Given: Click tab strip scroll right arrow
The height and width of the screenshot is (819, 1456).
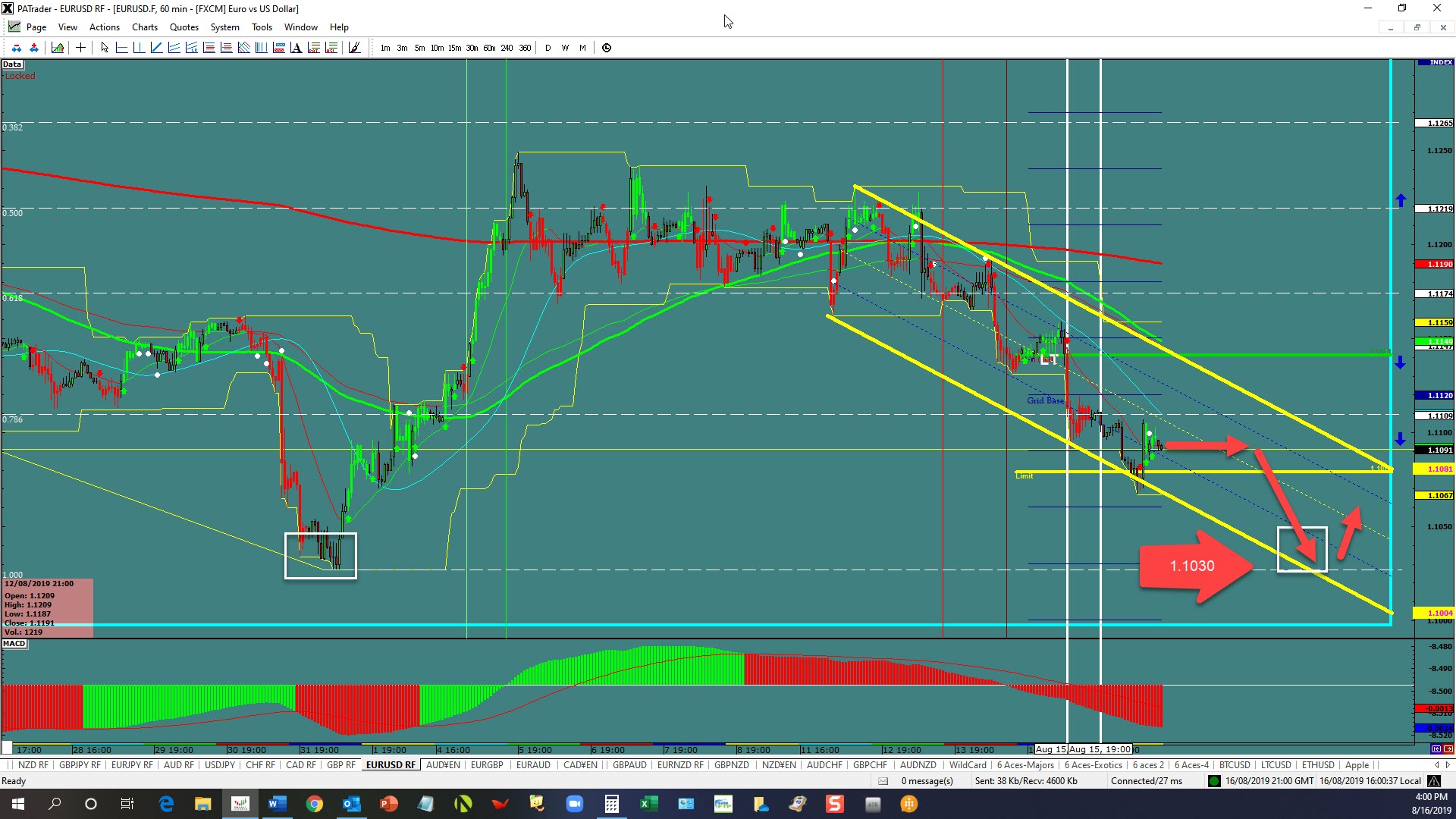Looking at the screenshot, I should coord(1448,765).
